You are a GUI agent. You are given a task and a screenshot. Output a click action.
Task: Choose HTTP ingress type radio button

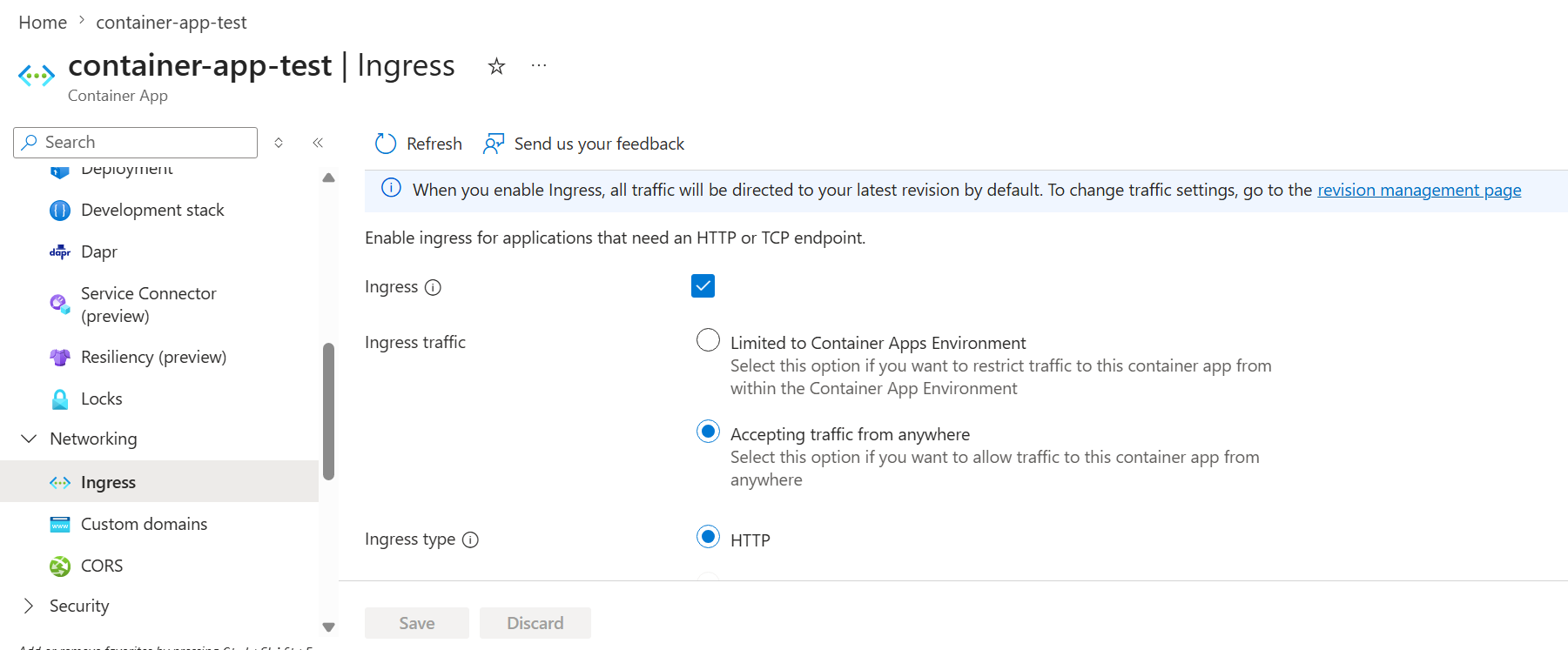[708, 536]
